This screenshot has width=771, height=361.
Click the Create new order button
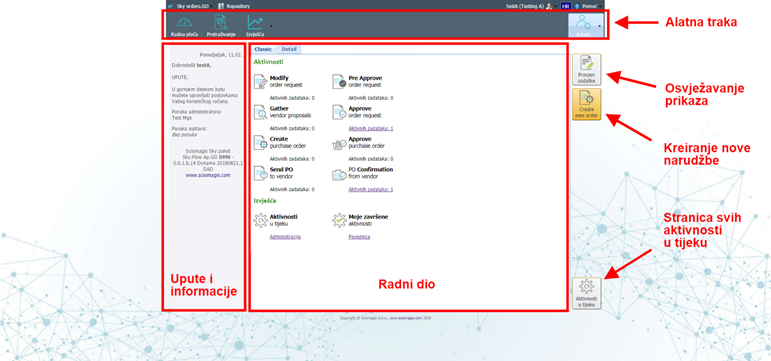[x=587, y=104]
